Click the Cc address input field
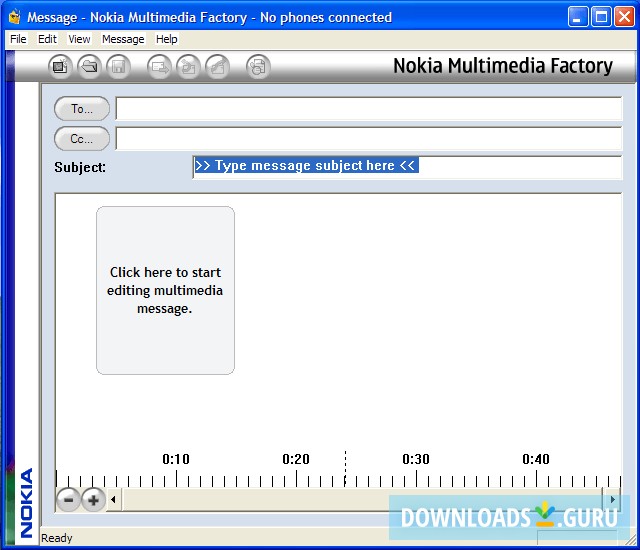Screen dimensions: 640x550 (369, 139)
